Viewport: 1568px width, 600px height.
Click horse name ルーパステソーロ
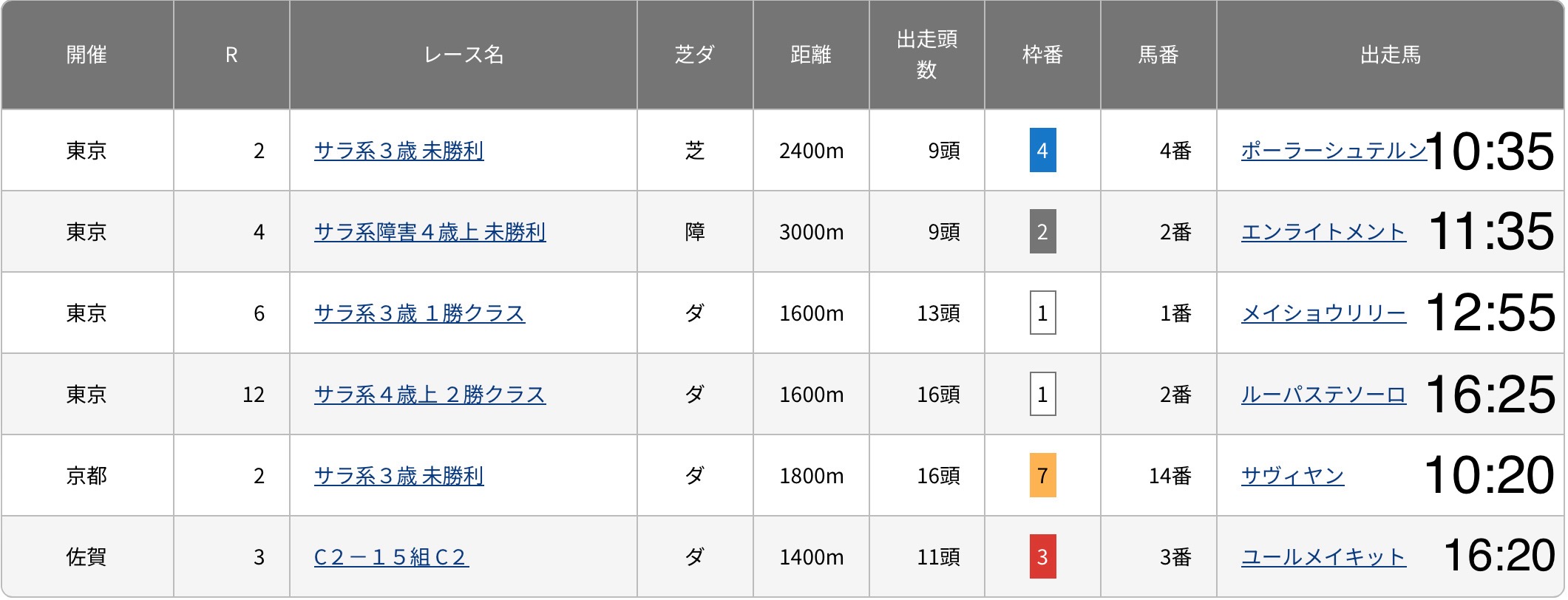(1323, 395)
